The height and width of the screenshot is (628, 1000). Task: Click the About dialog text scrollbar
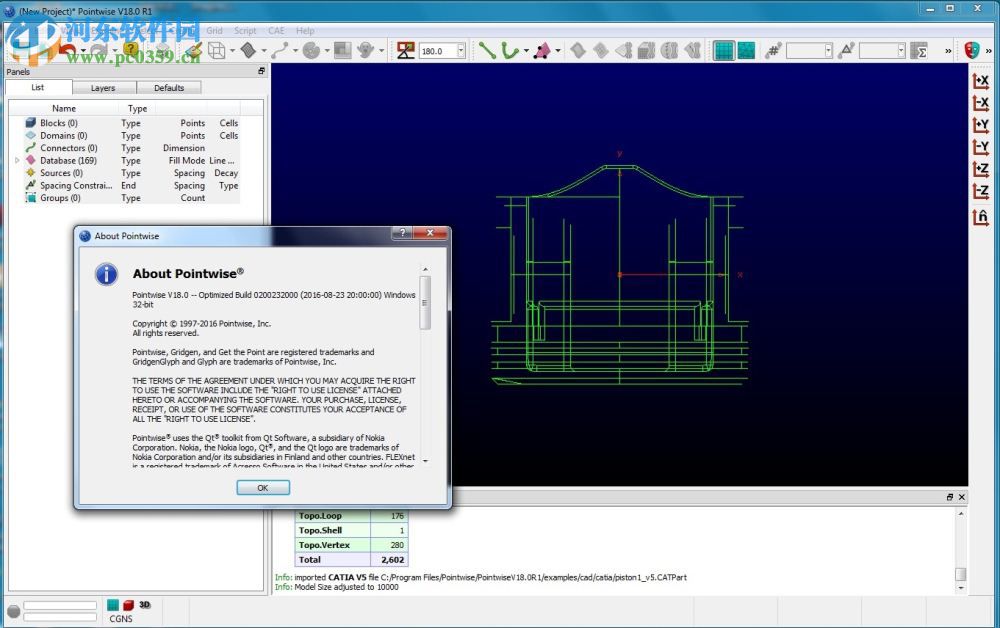[x=426, y=300]
